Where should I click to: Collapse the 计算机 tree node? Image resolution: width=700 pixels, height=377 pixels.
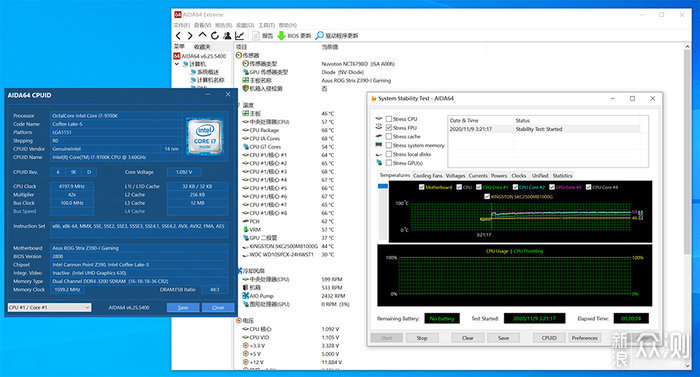coord(177,64)
